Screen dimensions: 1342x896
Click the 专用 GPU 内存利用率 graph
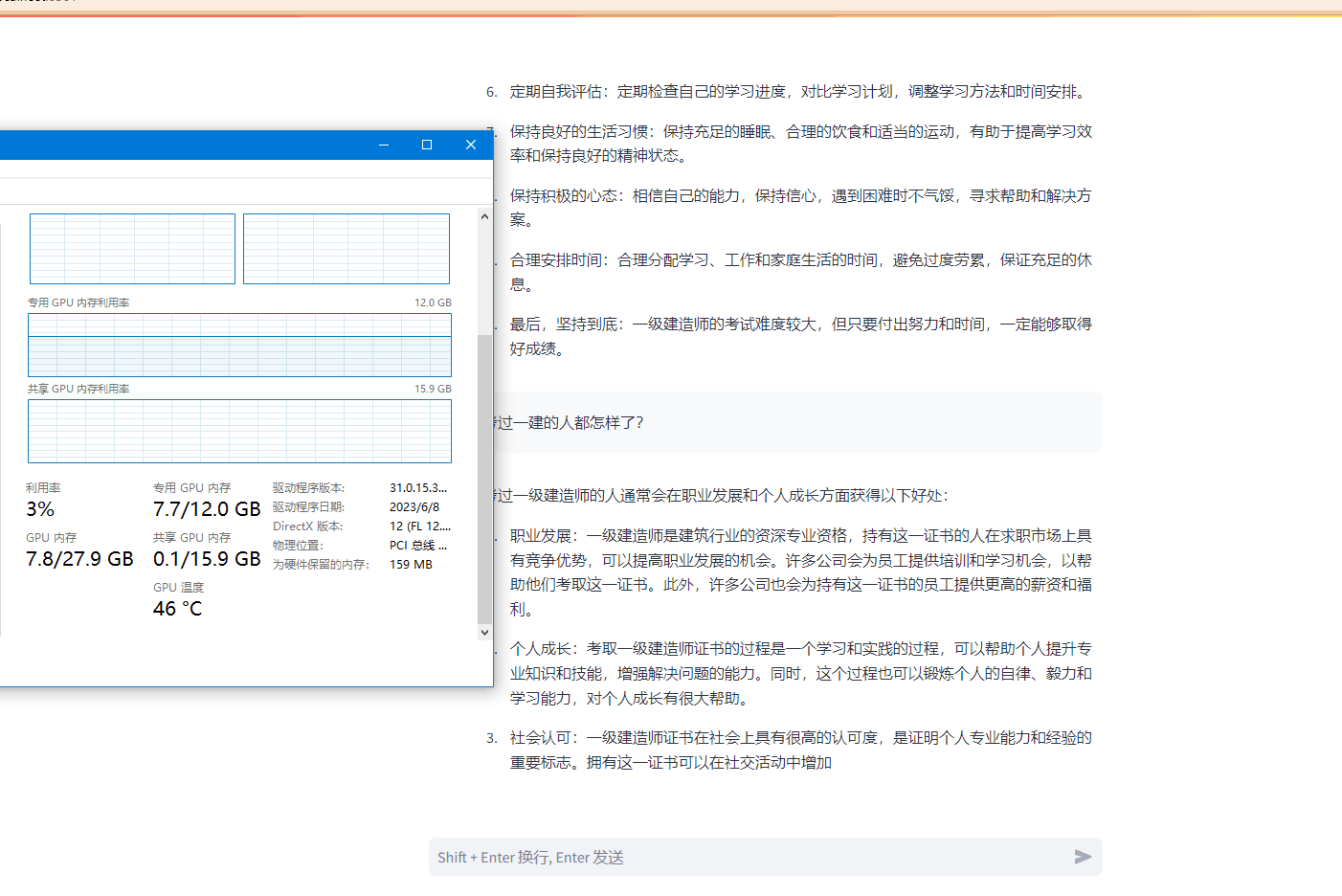(239, 345)
